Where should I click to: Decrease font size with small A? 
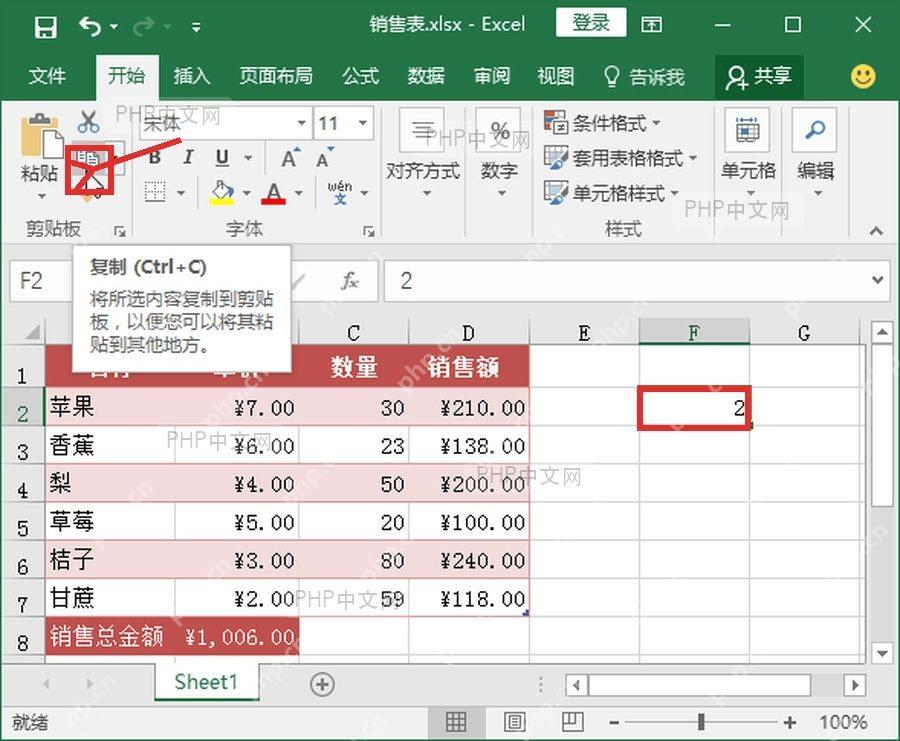tap(324, 158)
